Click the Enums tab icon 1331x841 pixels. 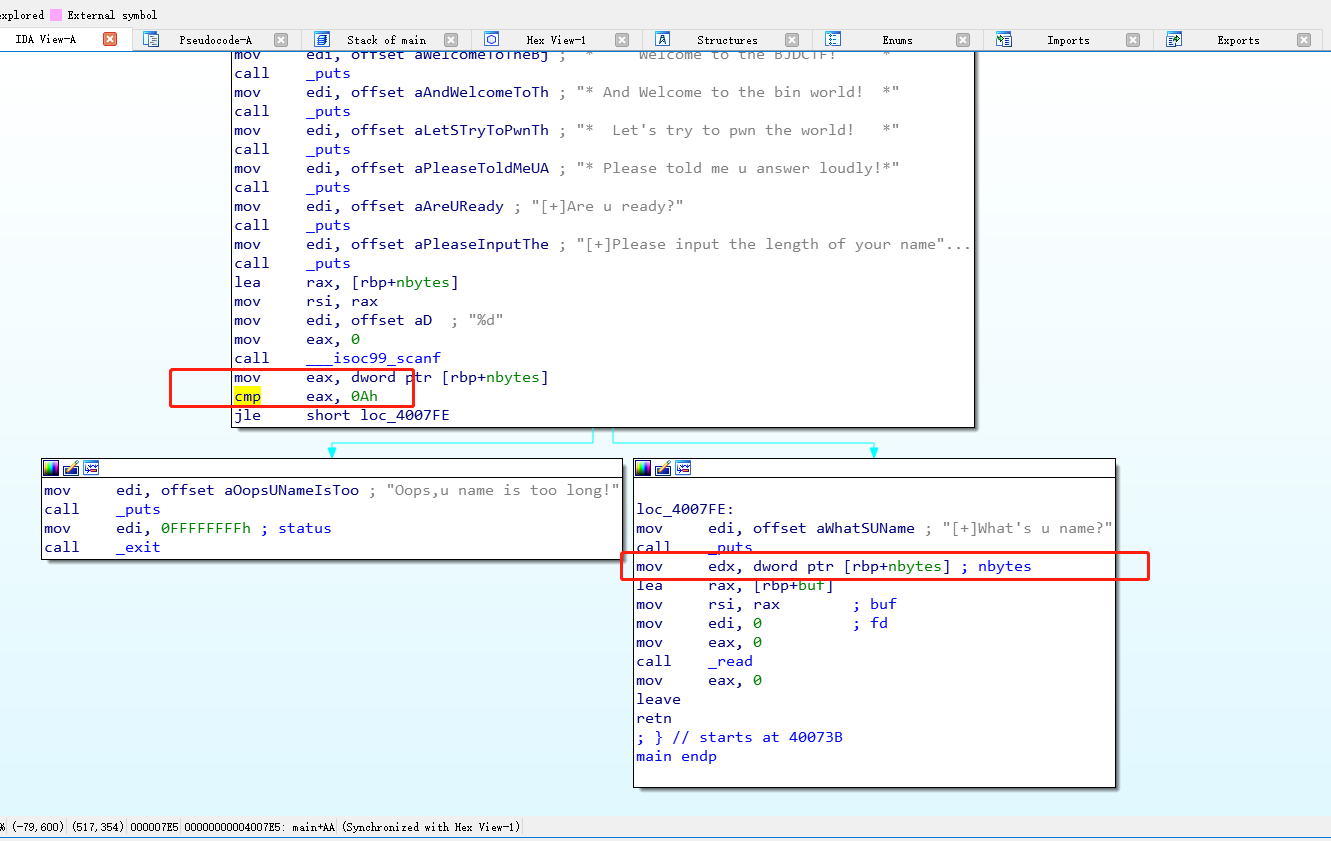[x=832, y=39]
